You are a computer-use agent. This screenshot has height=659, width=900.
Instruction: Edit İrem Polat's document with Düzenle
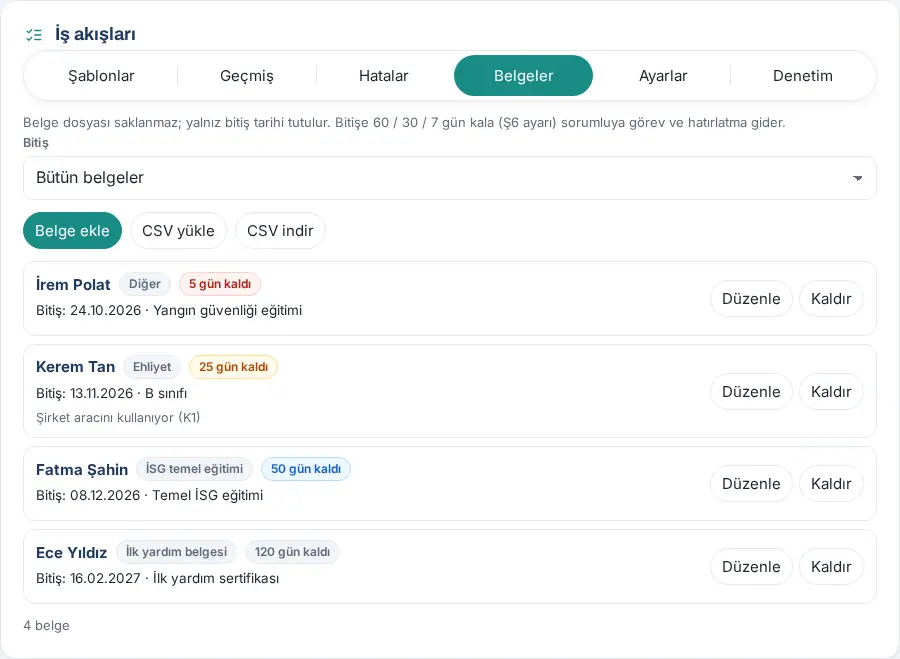[x=751, y=299]
